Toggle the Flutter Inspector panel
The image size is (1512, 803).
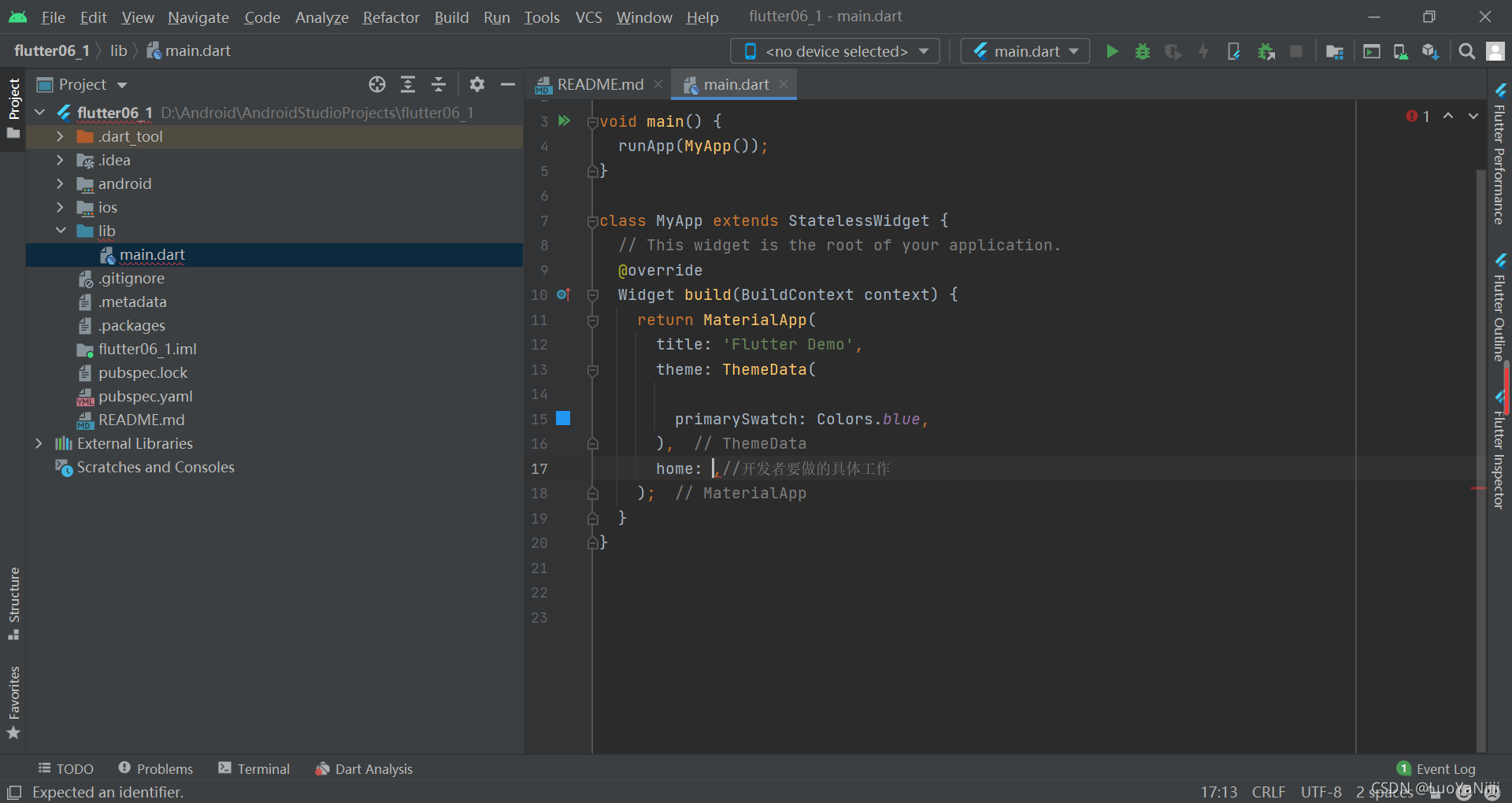1499,450
